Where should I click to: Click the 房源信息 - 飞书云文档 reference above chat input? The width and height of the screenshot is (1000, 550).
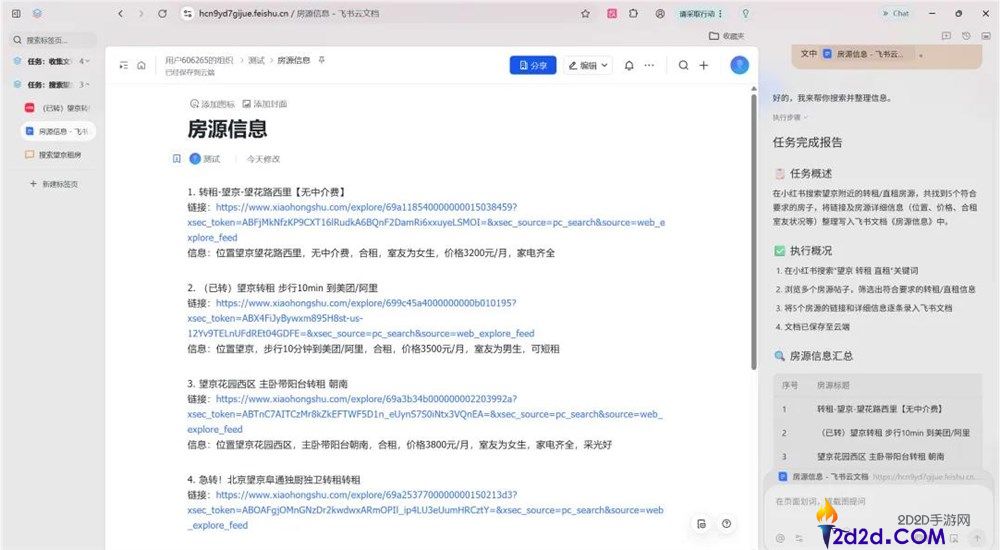[878, 477]
